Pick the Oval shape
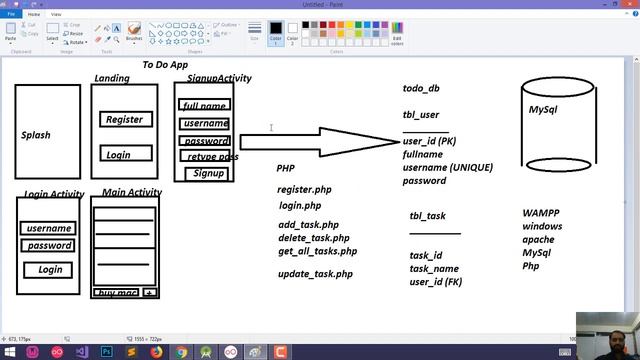This screenshot has width=640, height=360. 168,25
